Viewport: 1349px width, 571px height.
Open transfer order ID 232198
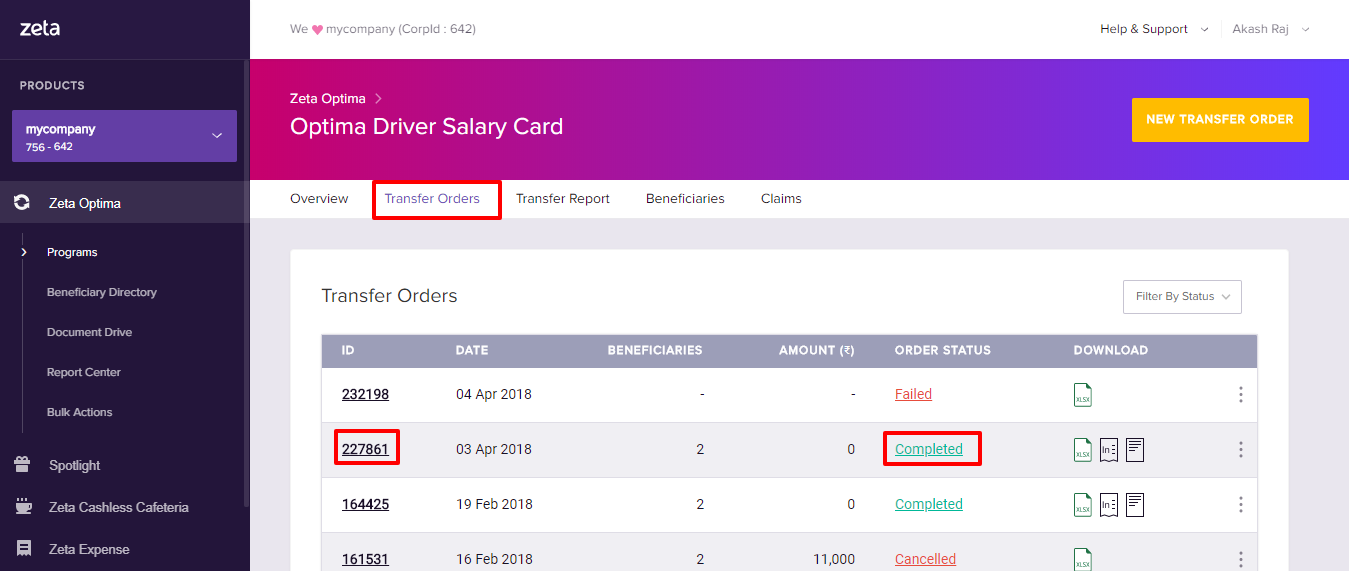point(365,395)
